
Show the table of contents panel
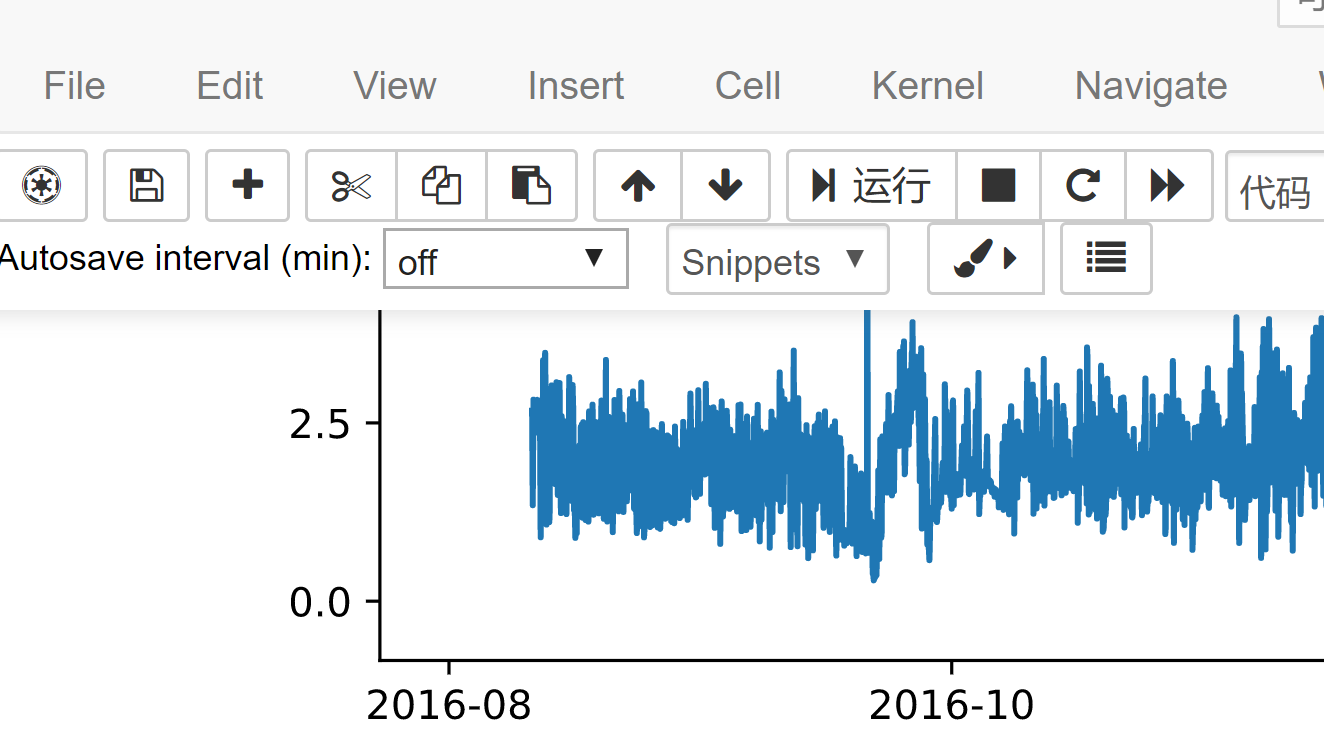(1106, 258)
